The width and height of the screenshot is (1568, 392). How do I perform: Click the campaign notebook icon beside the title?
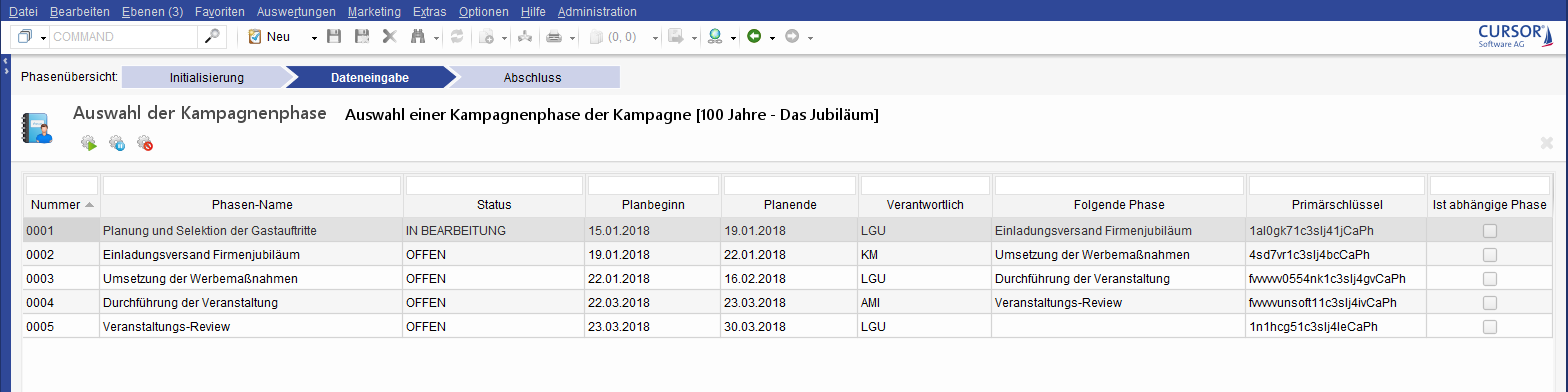37,128
